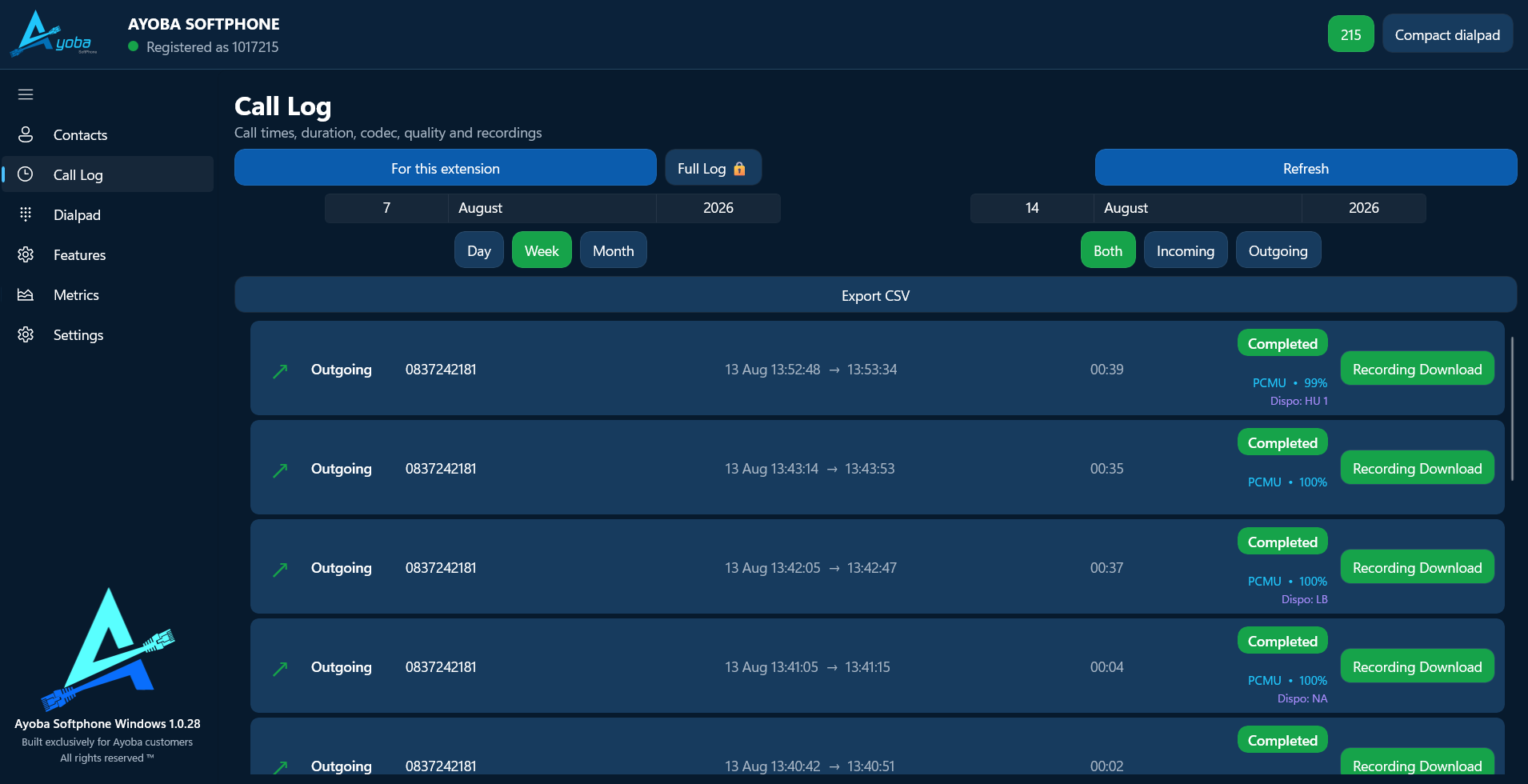
Task: Click the Dialpad grid icon
Action: [x=26, y=214]
